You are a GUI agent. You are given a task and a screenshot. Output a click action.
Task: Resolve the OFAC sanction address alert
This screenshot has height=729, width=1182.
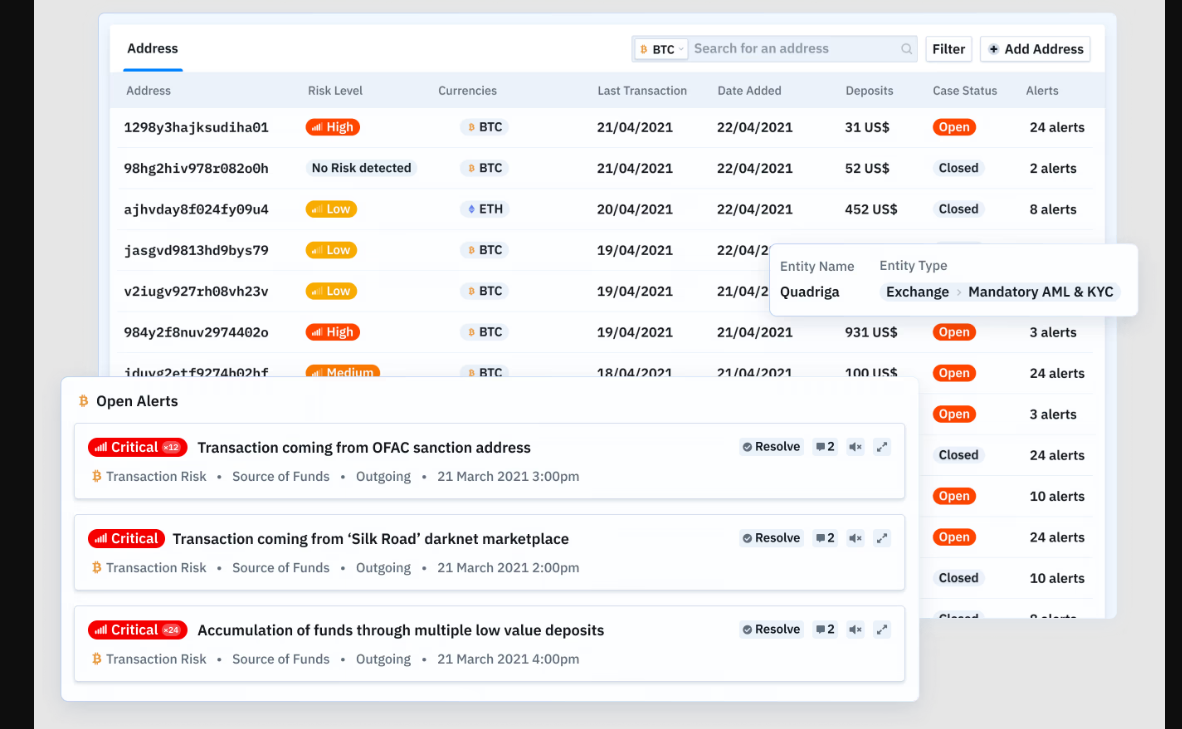coord(771,447)
